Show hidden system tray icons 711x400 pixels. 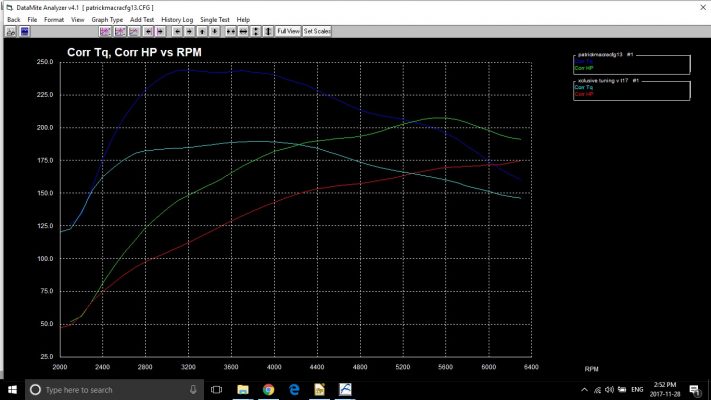584,390
